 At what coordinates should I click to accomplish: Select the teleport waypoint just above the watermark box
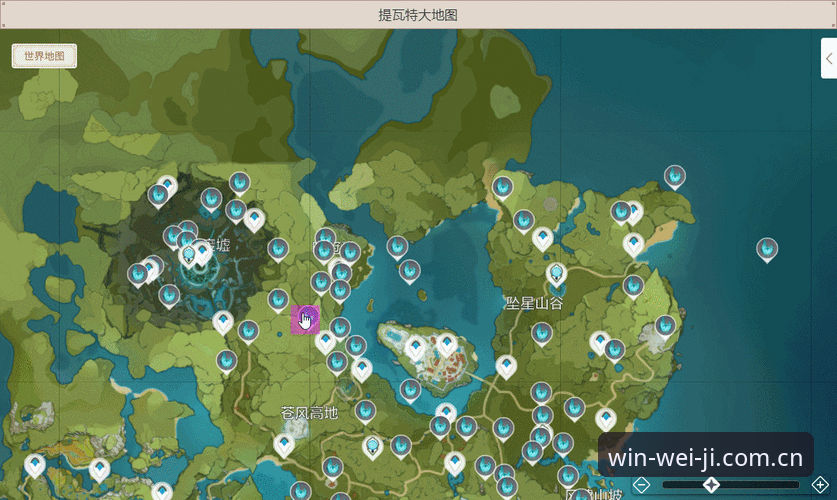pos(606,419)
